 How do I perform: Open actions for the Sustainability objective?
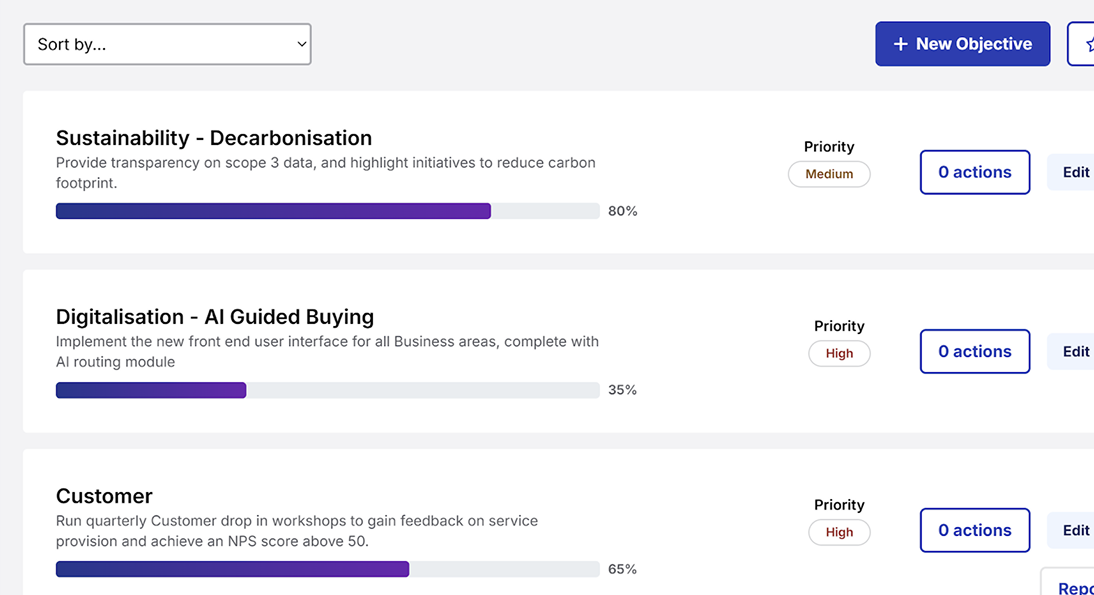974,172
